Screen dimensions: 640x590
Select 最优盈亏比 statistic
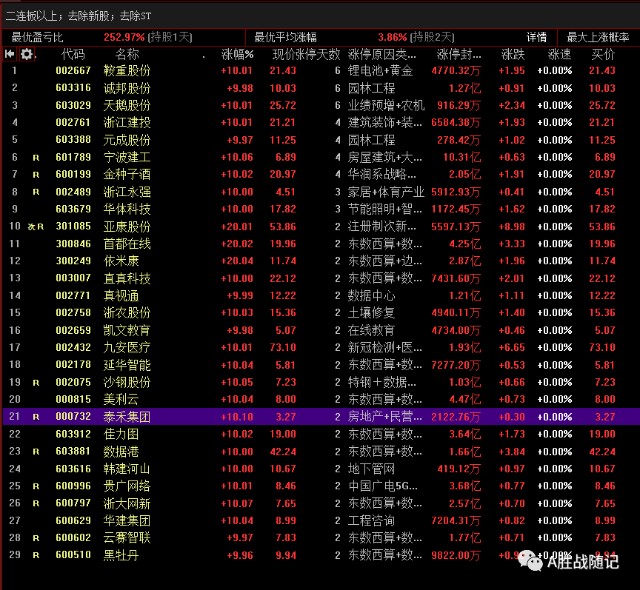coord(37,38)
